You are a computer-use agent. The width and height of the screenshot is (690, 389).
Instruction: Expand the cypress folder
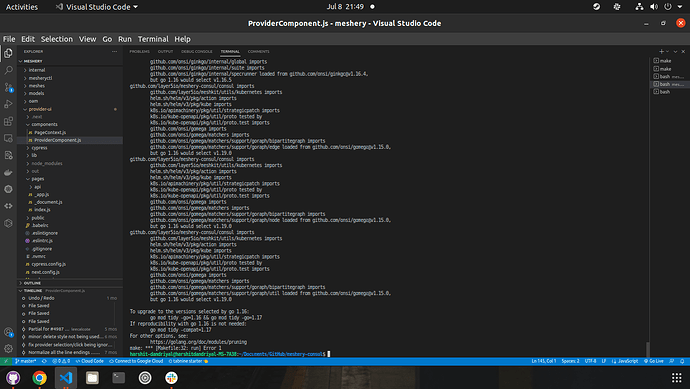(x=70, y=148)
